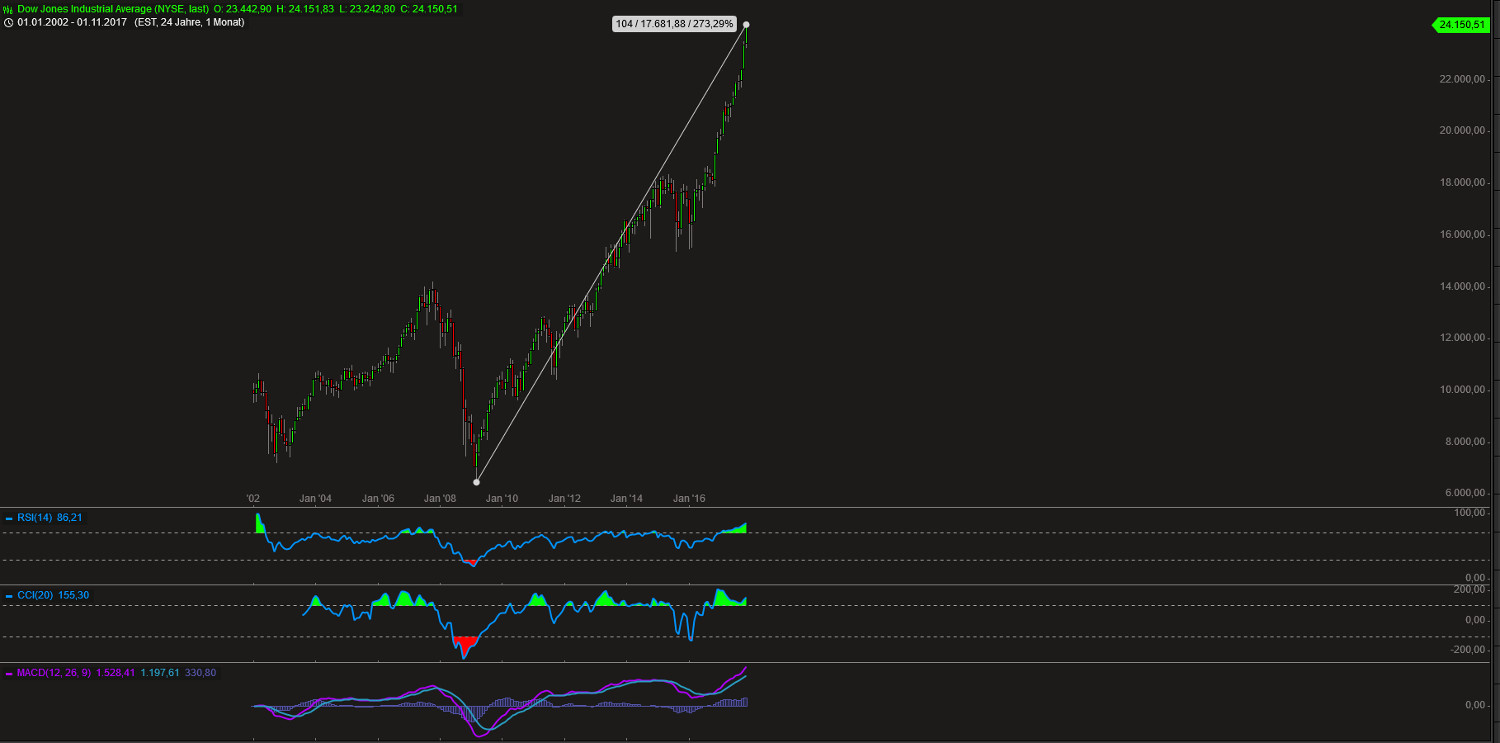Select the RSI(14) legend marker icon
The height and width of the screenshot is (743, 1500).
point(9,517)
